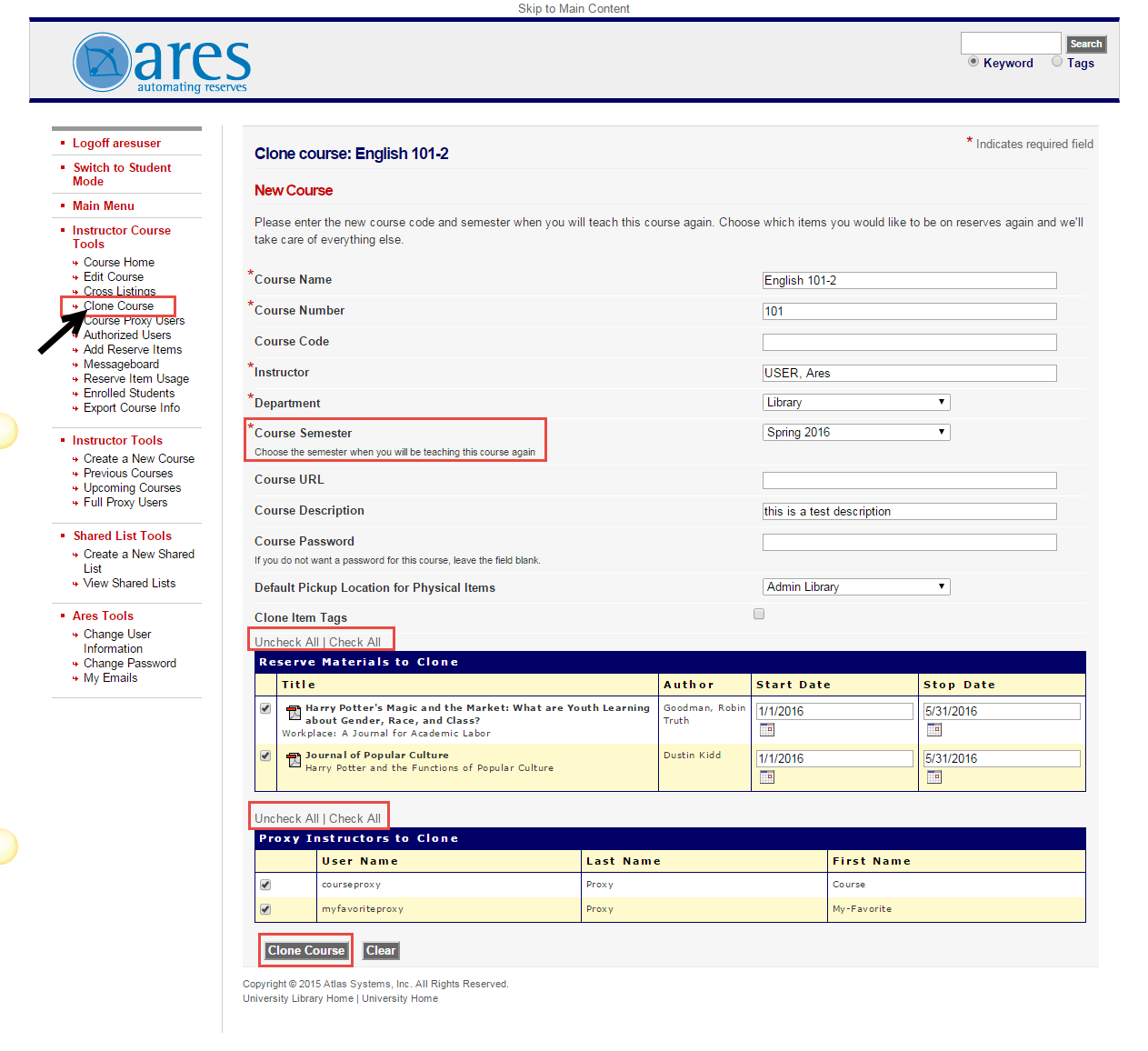
Task: Select the Tags search radio button
Action: click(1056, 60)
